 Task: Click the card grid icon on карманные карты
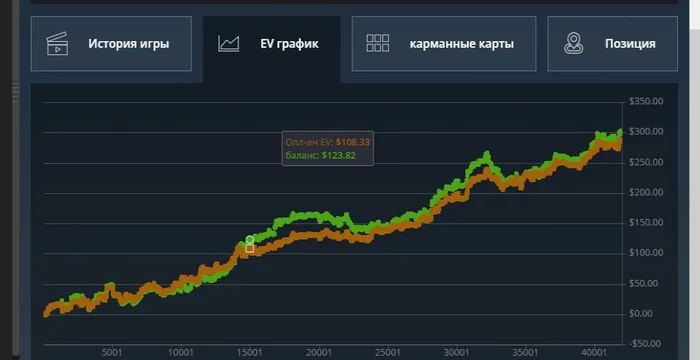click(x=378, y=43)
